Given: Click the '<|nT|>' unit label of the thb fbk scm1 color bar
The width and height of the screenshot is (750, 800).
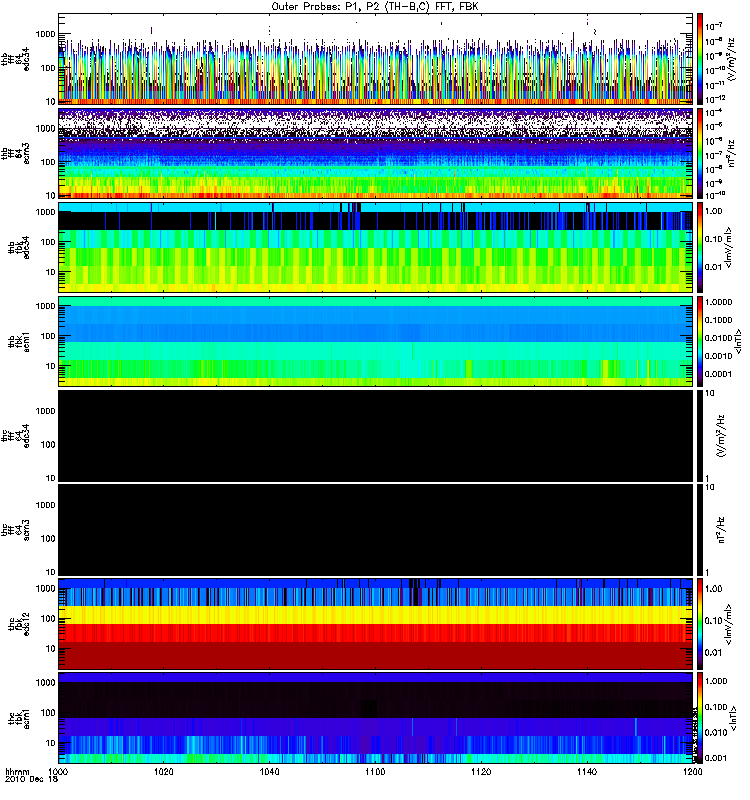Looking at the screenshot, I should pyautogui.click(x=738, y=341).
